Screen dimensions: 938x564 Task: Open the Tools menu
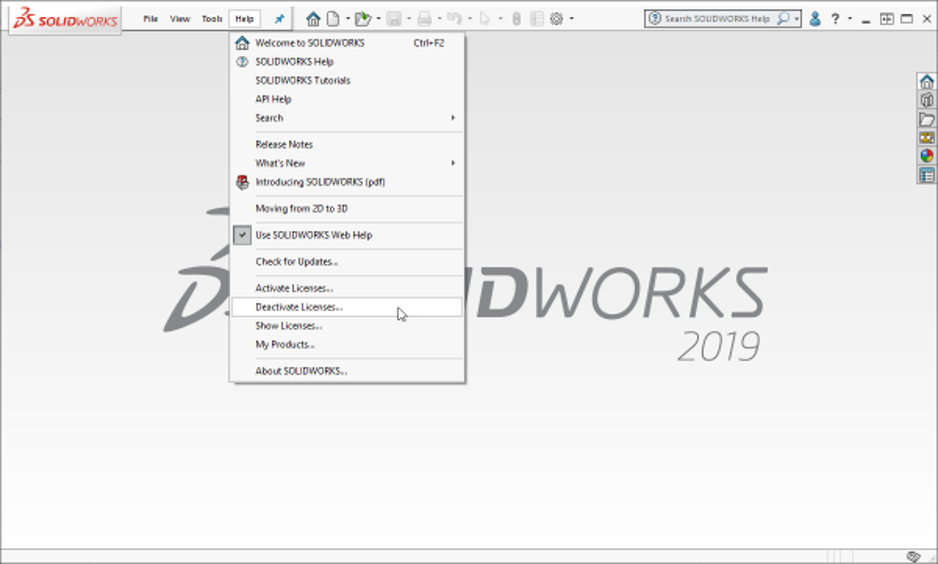[x=212, y=19]
